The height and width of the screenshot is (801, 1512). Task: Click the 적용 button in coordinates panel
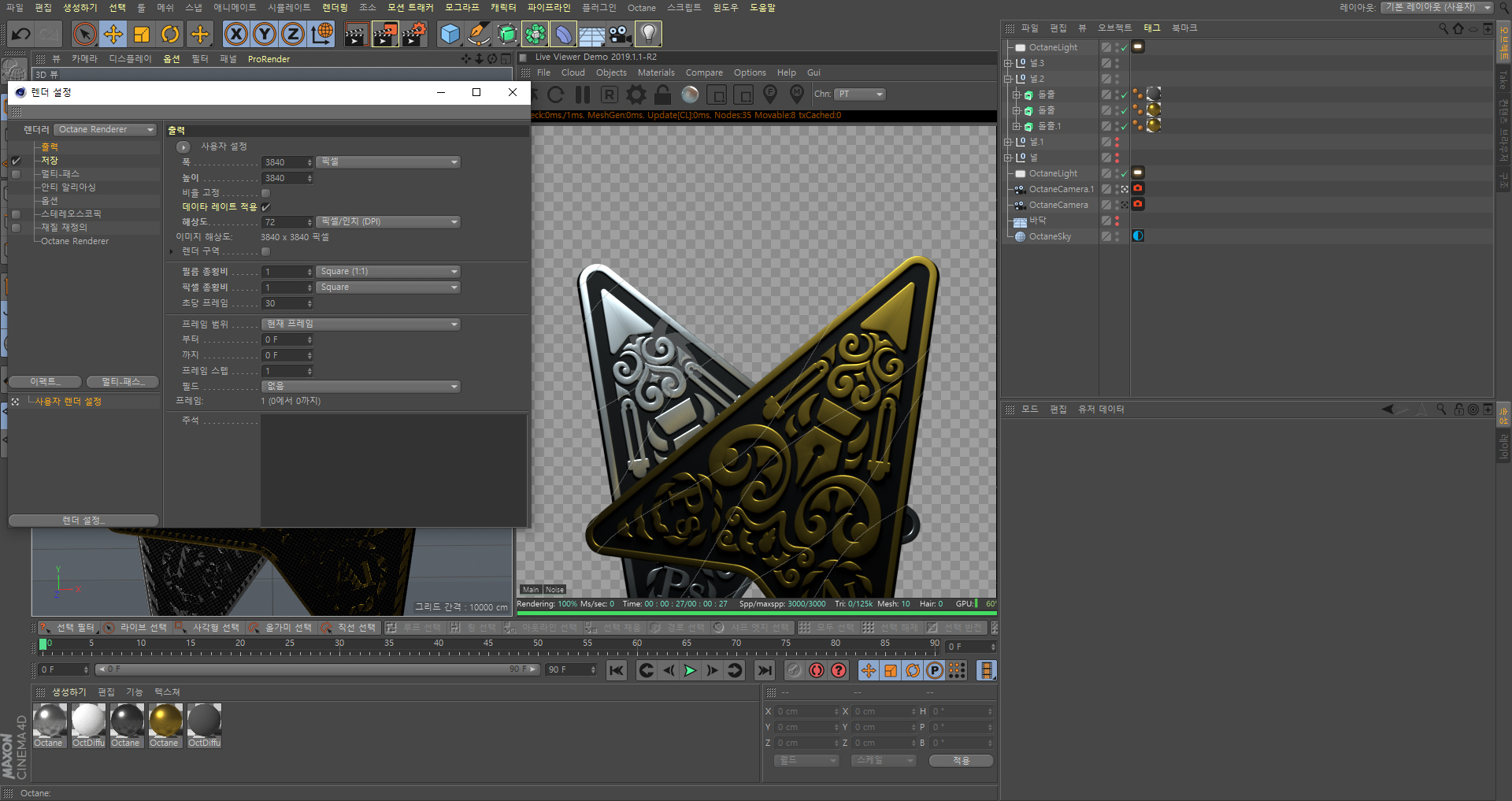[961, 761]
